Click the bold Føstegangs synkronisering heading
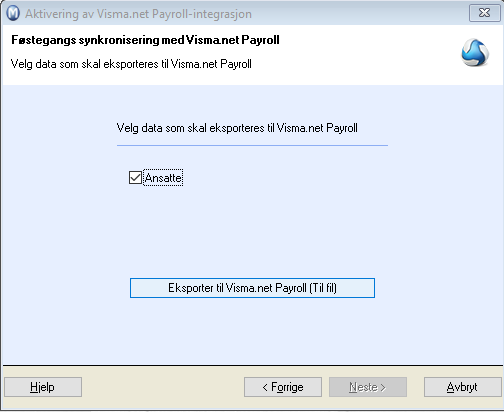This screenshot has width=504, height=412. (x=145, y=40)
